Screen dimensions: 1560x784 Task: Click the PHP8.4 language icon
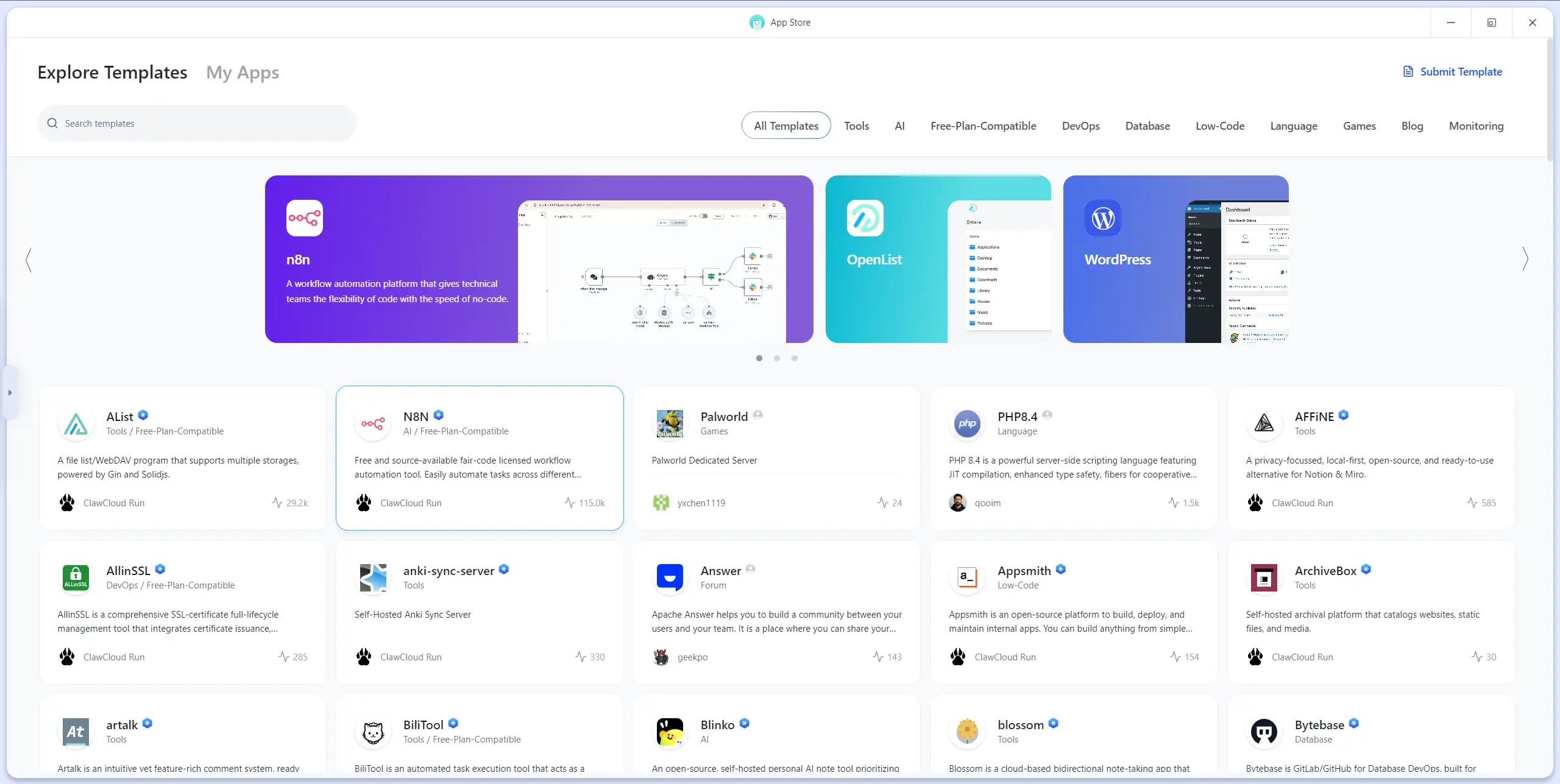click(x=967, y=423)
